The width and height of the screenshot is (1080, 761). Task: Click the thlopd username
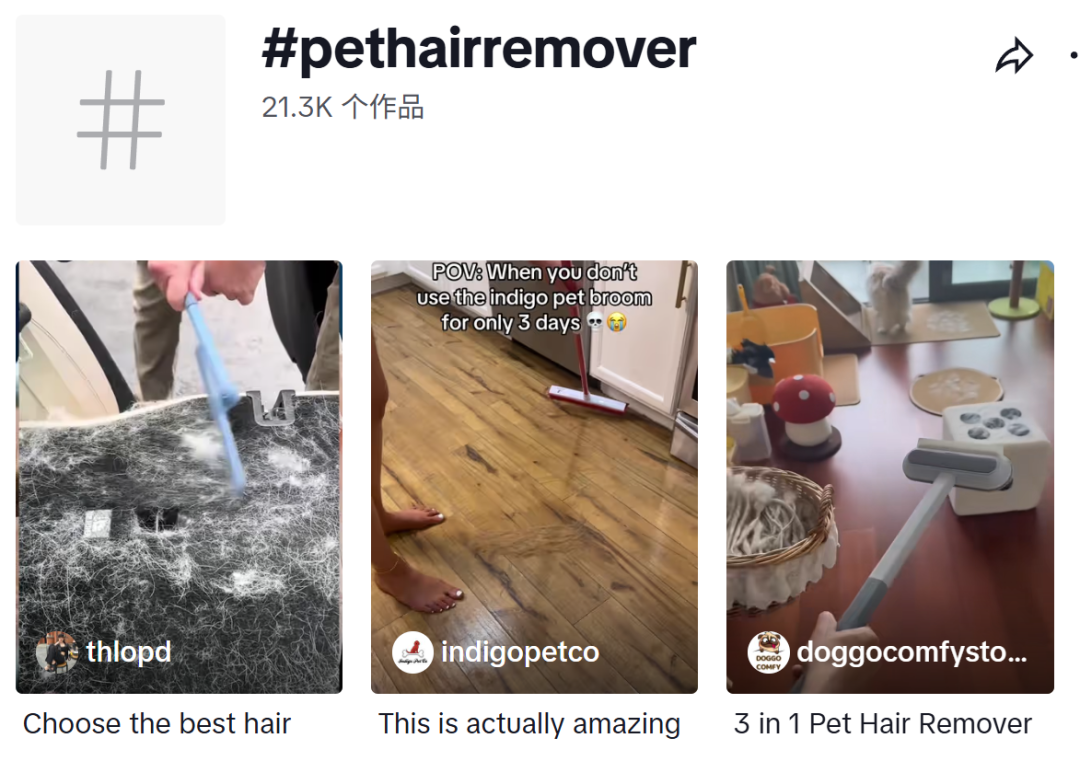pos(129,651)
